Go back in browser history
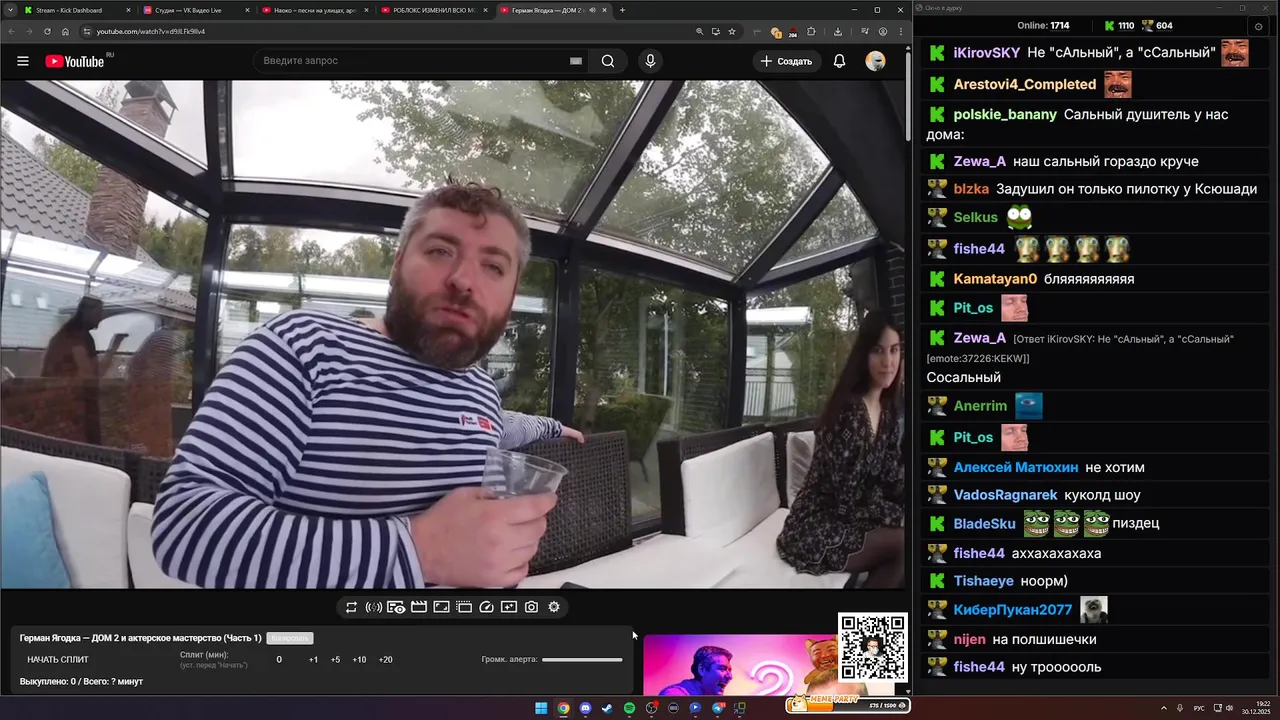 [x=11, y=31]
